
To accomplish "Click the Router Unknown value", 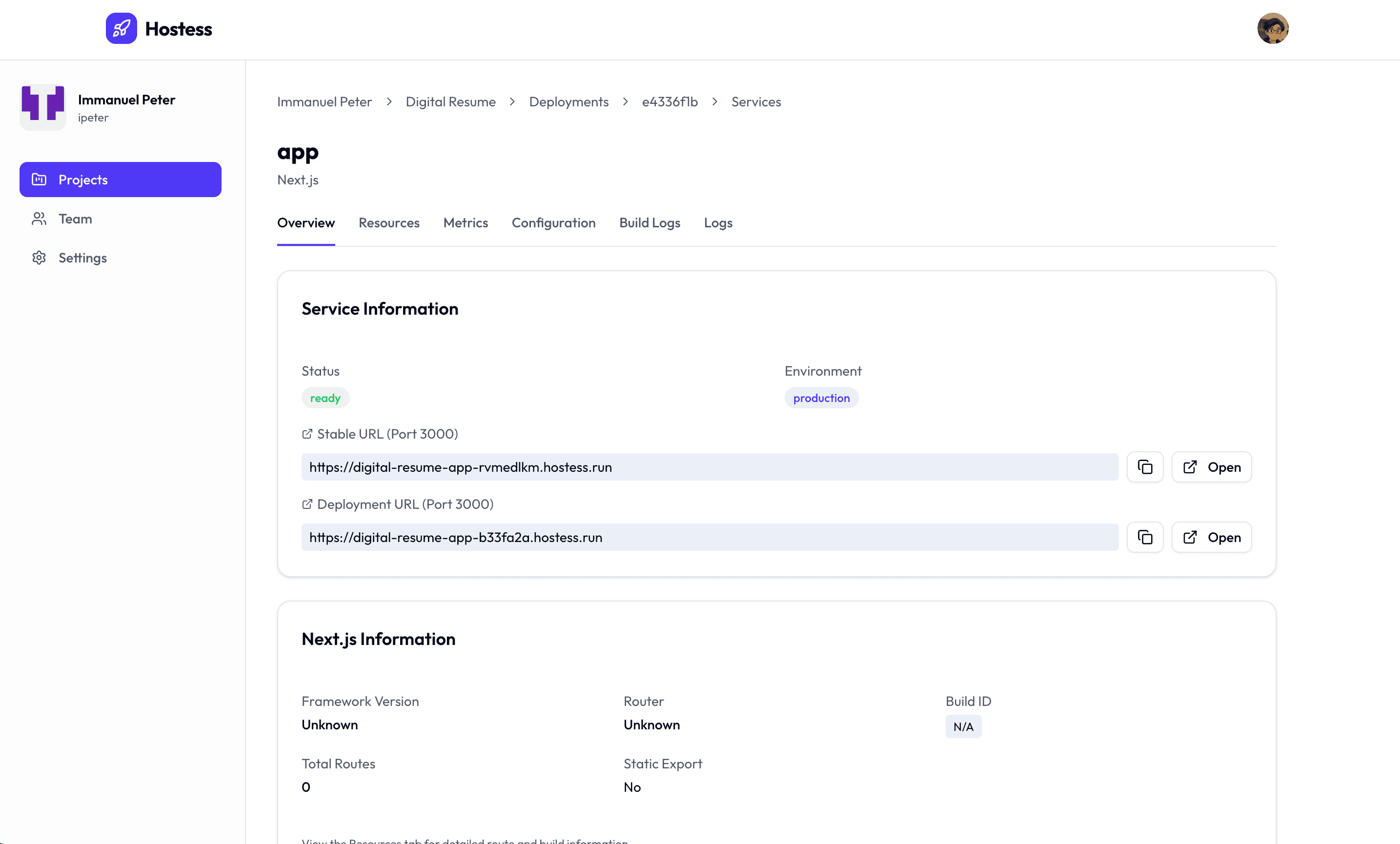I will pos(652,725).
